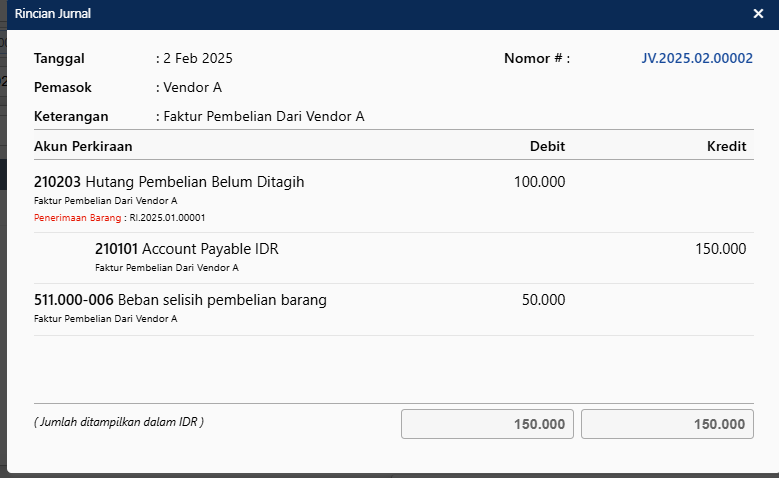Click the Kredit column header

pos(726,146)
